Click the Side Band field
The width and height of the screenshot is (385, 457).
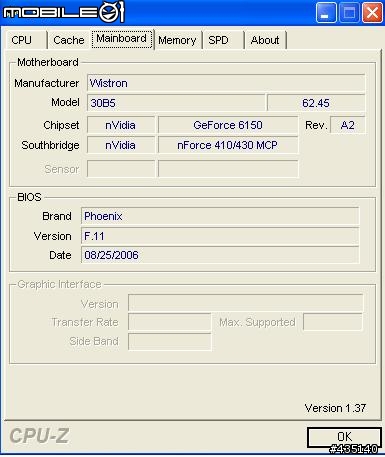click(169, 341)
